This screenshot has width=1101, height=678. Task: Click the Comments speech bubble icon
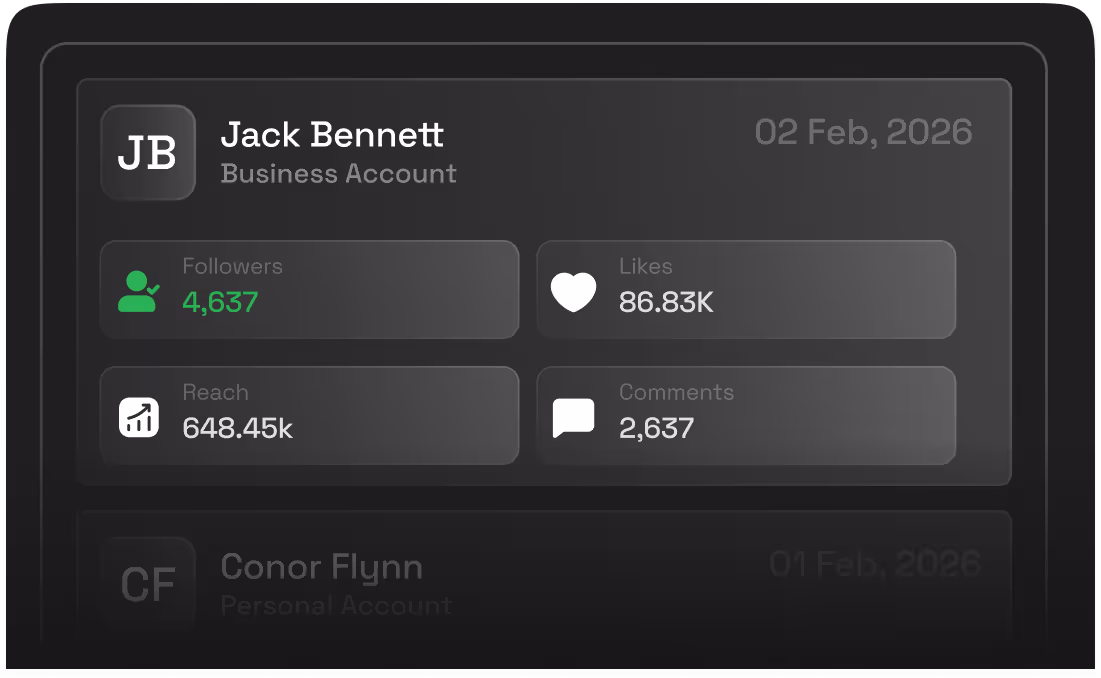574,416
